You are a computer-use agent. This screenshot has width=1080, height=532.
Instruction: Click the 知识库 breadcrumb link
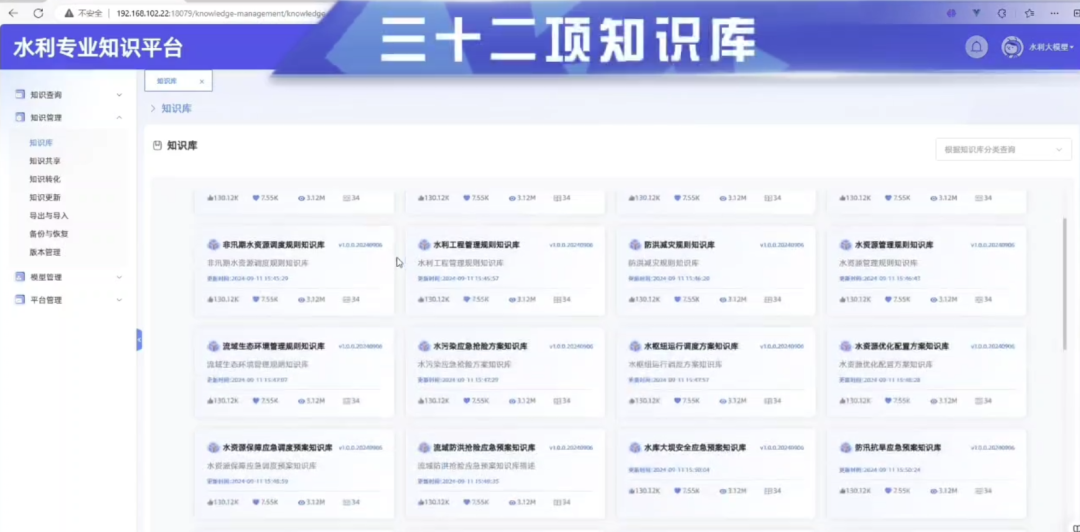click(176, 108)
